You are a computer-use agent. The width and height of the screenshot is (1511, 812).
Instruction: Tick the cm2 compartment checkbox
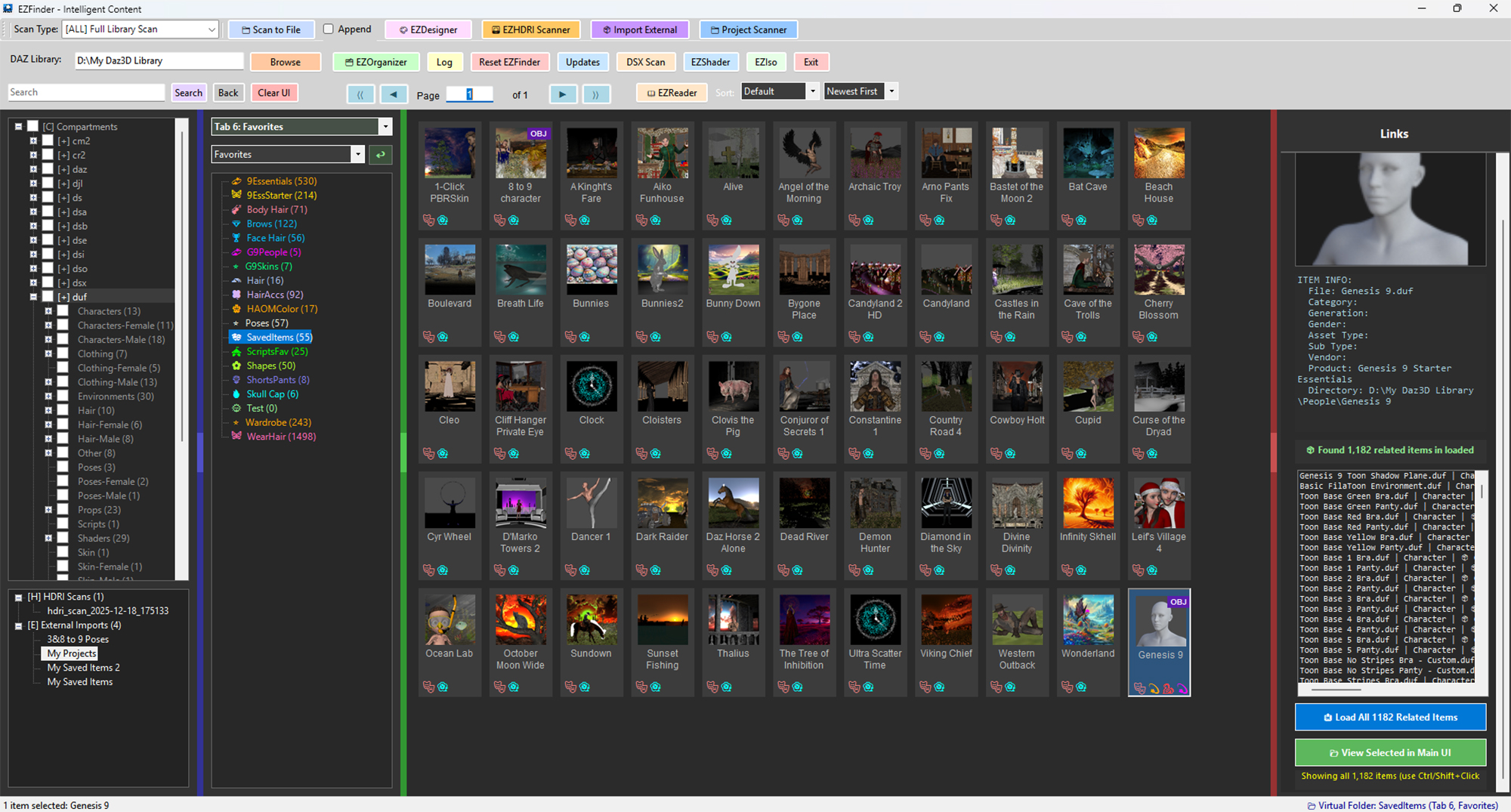(x=48, y=141)
